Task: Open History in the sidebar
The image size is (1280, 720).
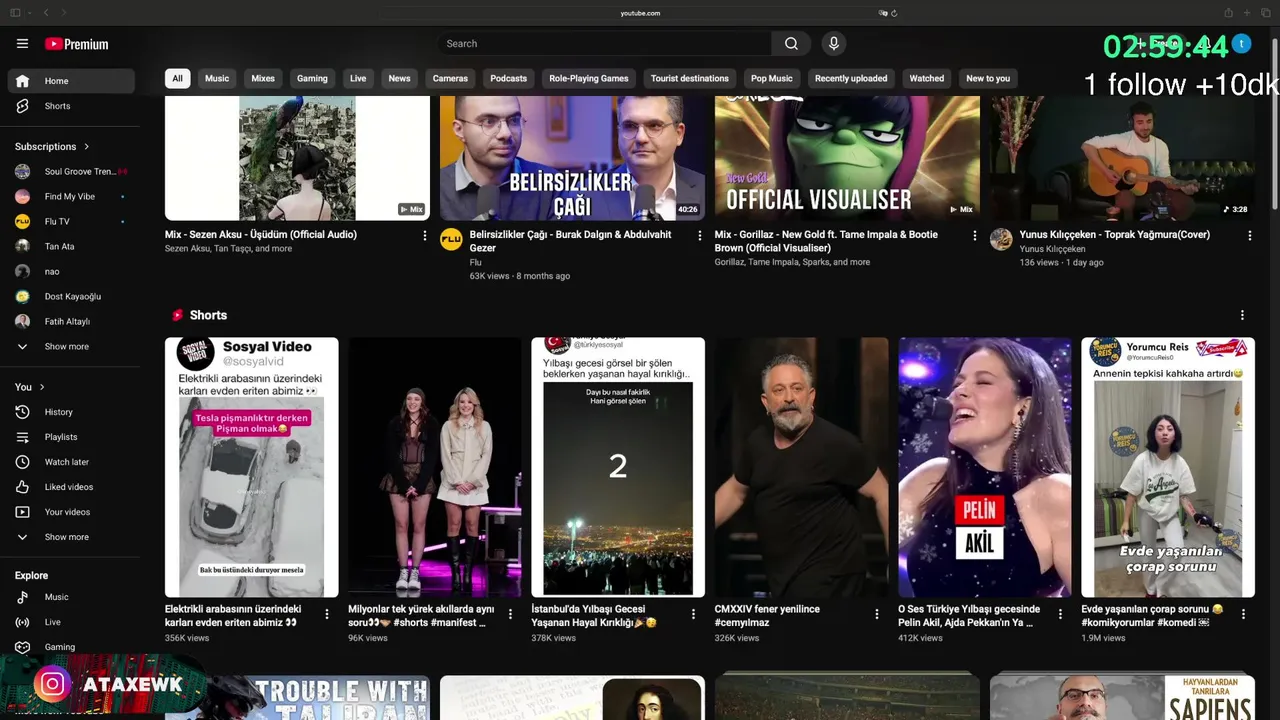Action: click(x=70, y=412)
